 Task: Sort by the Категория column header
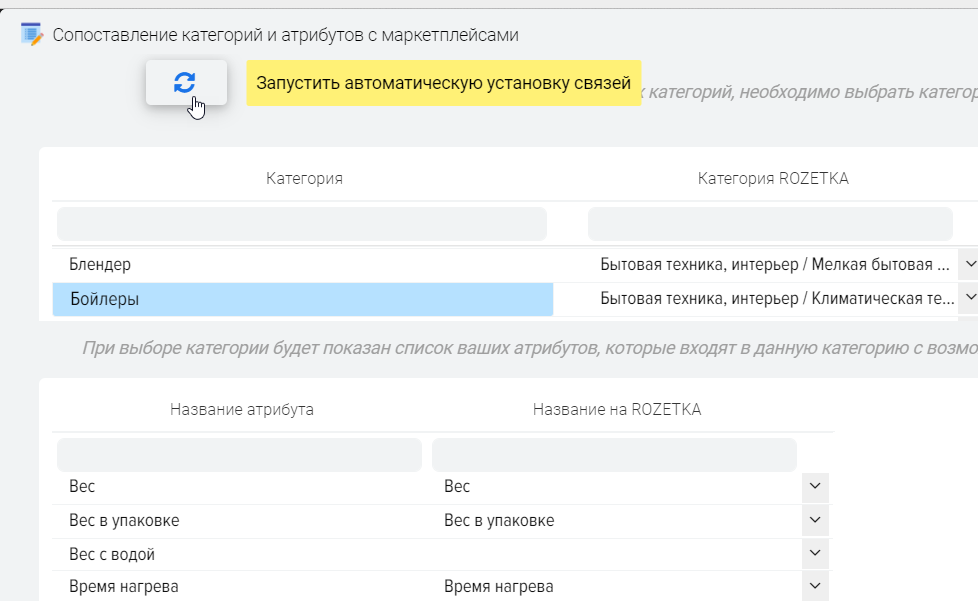coord(304,178)
